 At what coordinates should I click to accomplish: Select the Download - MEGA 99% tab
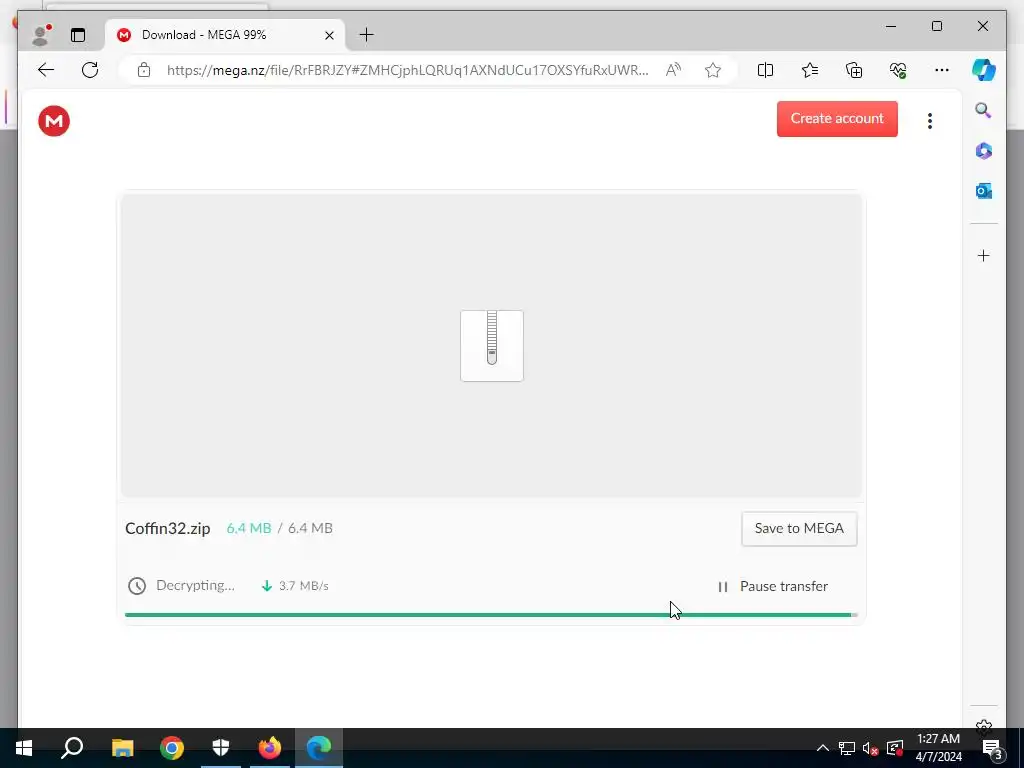tap(225, 35)
